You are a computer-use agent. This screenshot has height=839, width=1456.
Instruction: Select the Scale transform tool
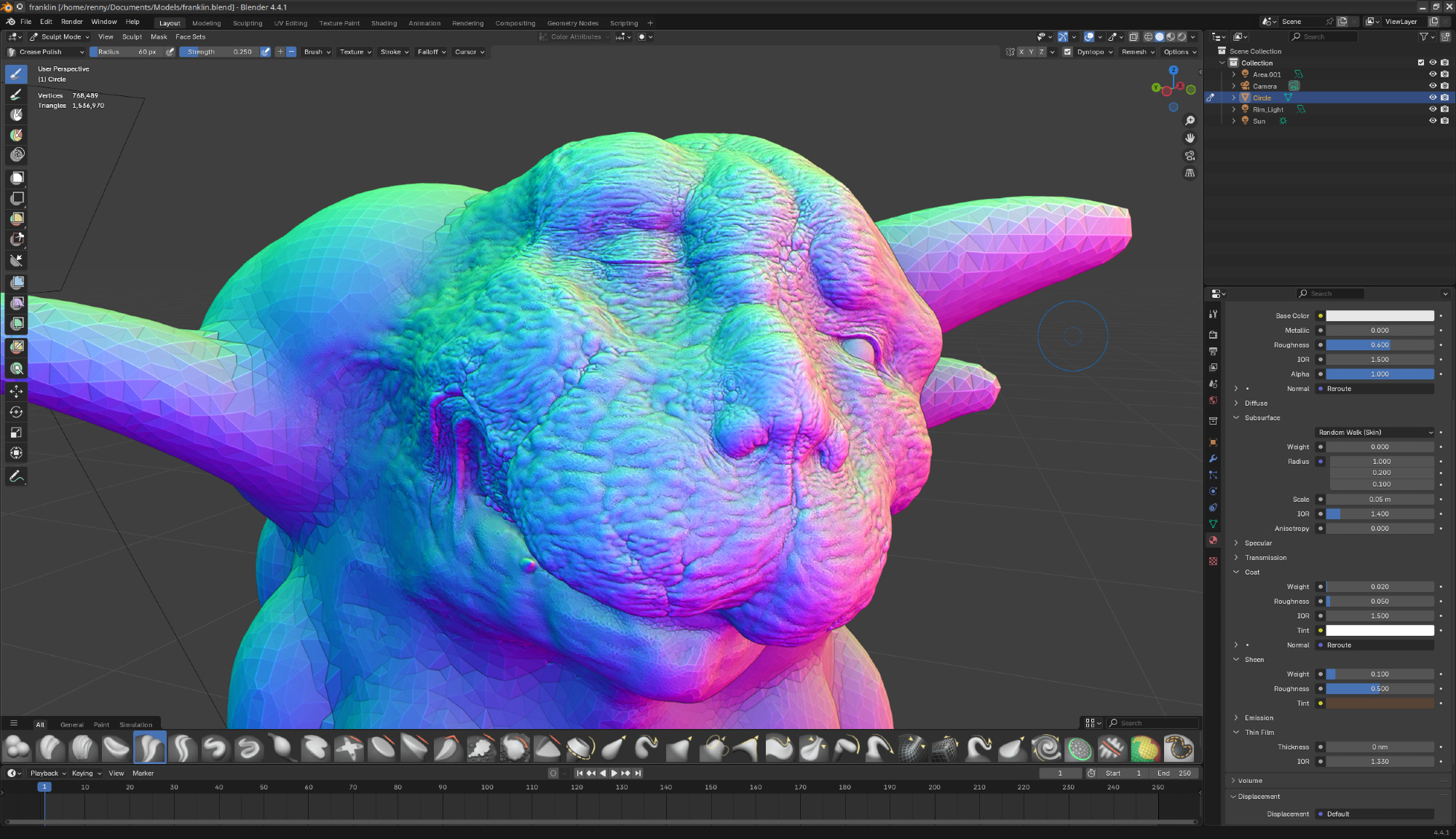(17, 433)
